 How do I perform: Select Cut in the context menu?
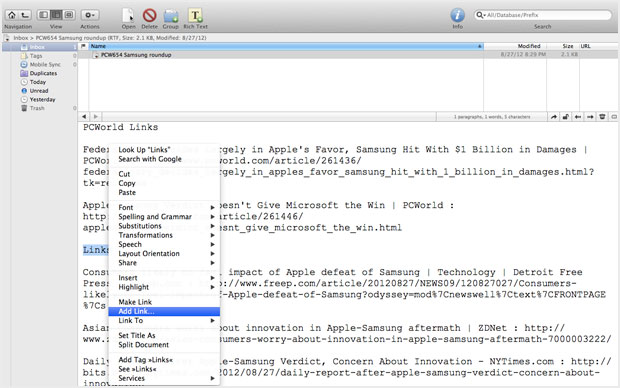[x=164, y=174]
